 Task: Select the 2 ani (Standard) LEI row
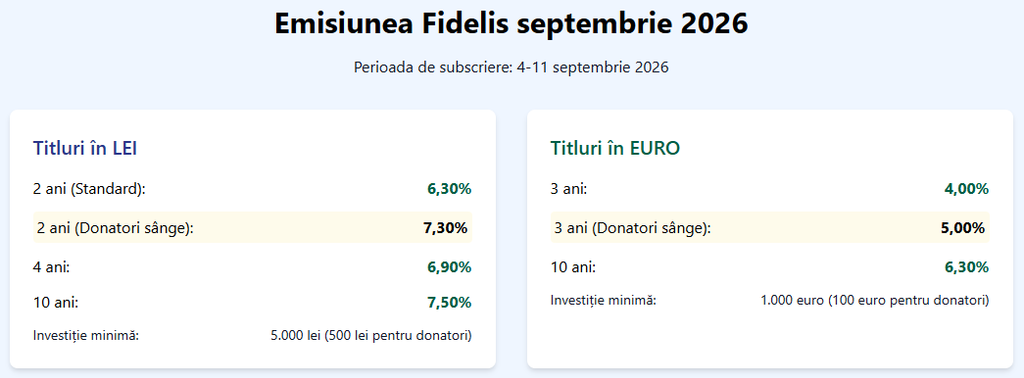click(x=253, y=189)
